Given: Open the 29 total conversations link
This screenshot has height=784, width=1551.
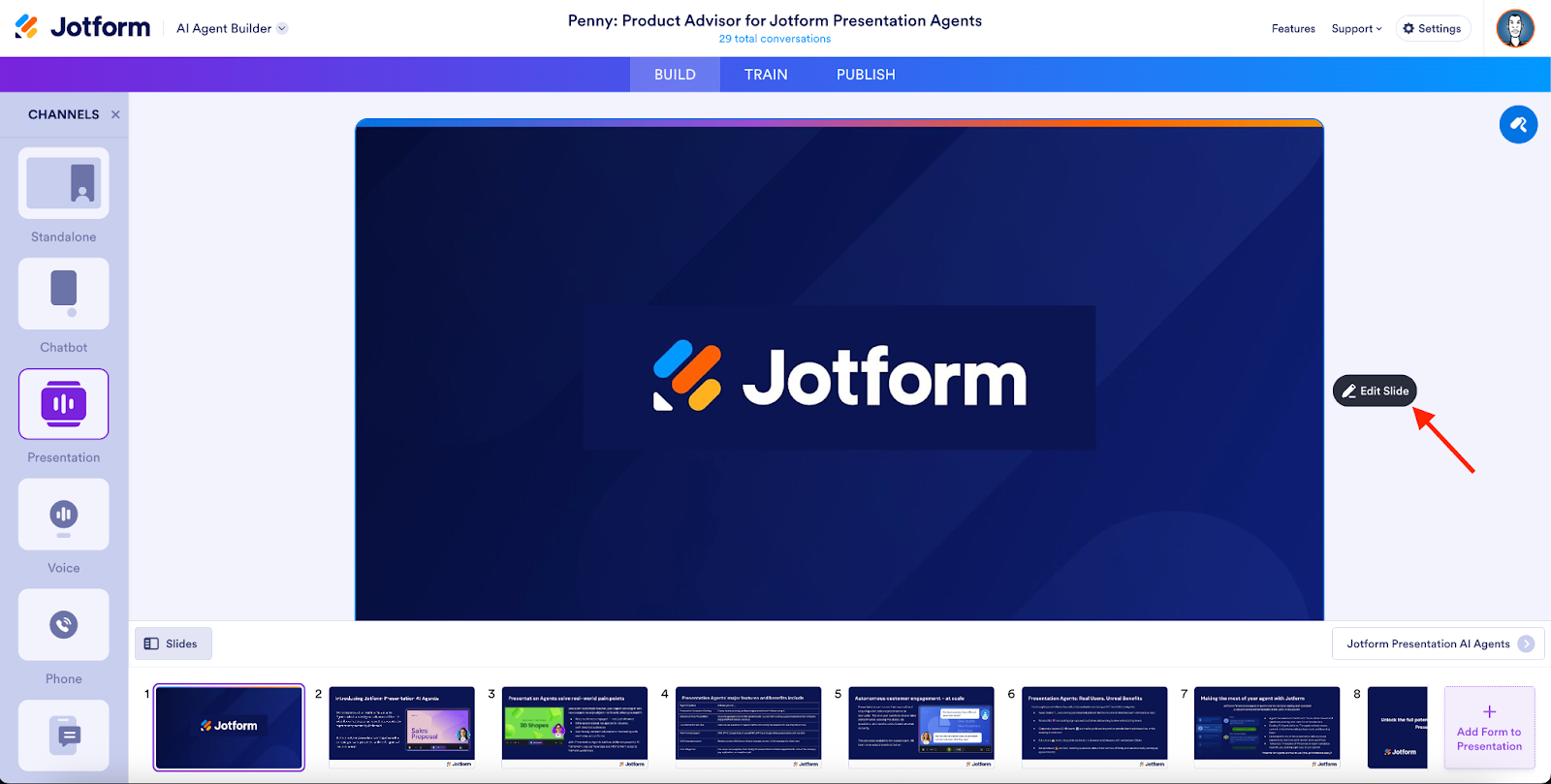Looking at the screenshot, I should pyautogui.click(x=775, y=39).
